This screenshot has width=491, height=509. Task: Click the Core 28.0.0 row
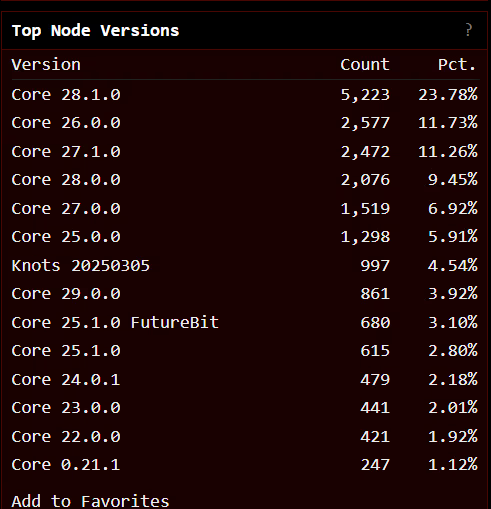point(245,180)
